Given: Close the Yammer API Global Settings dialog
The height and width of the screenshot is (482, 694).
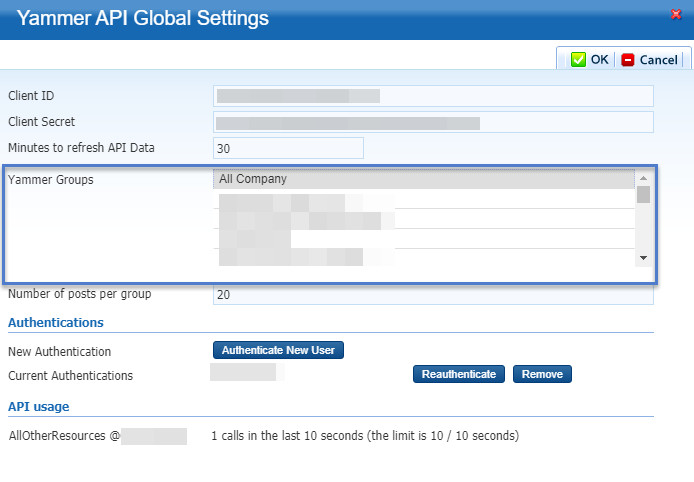Looking at the screenshot, I should pyautogui.click(x=676, y=14).
